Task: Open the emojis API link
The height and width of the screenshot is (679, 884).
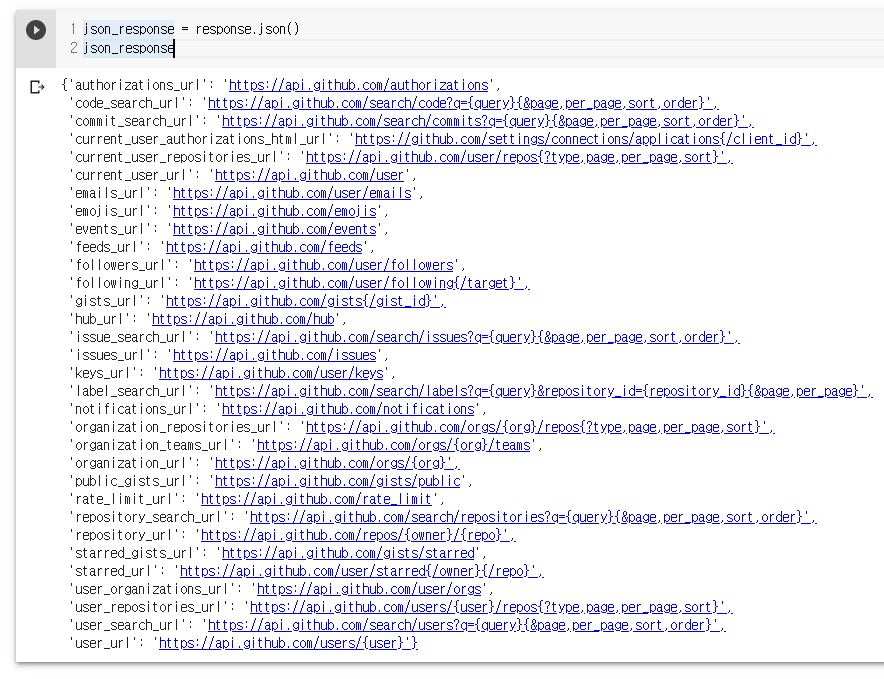Action: (x=275, y=211)
